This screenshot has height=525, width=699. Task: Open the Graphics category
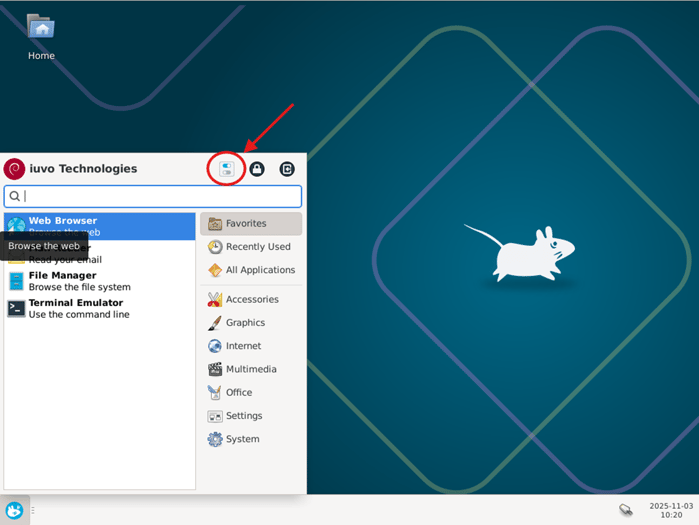245,323
